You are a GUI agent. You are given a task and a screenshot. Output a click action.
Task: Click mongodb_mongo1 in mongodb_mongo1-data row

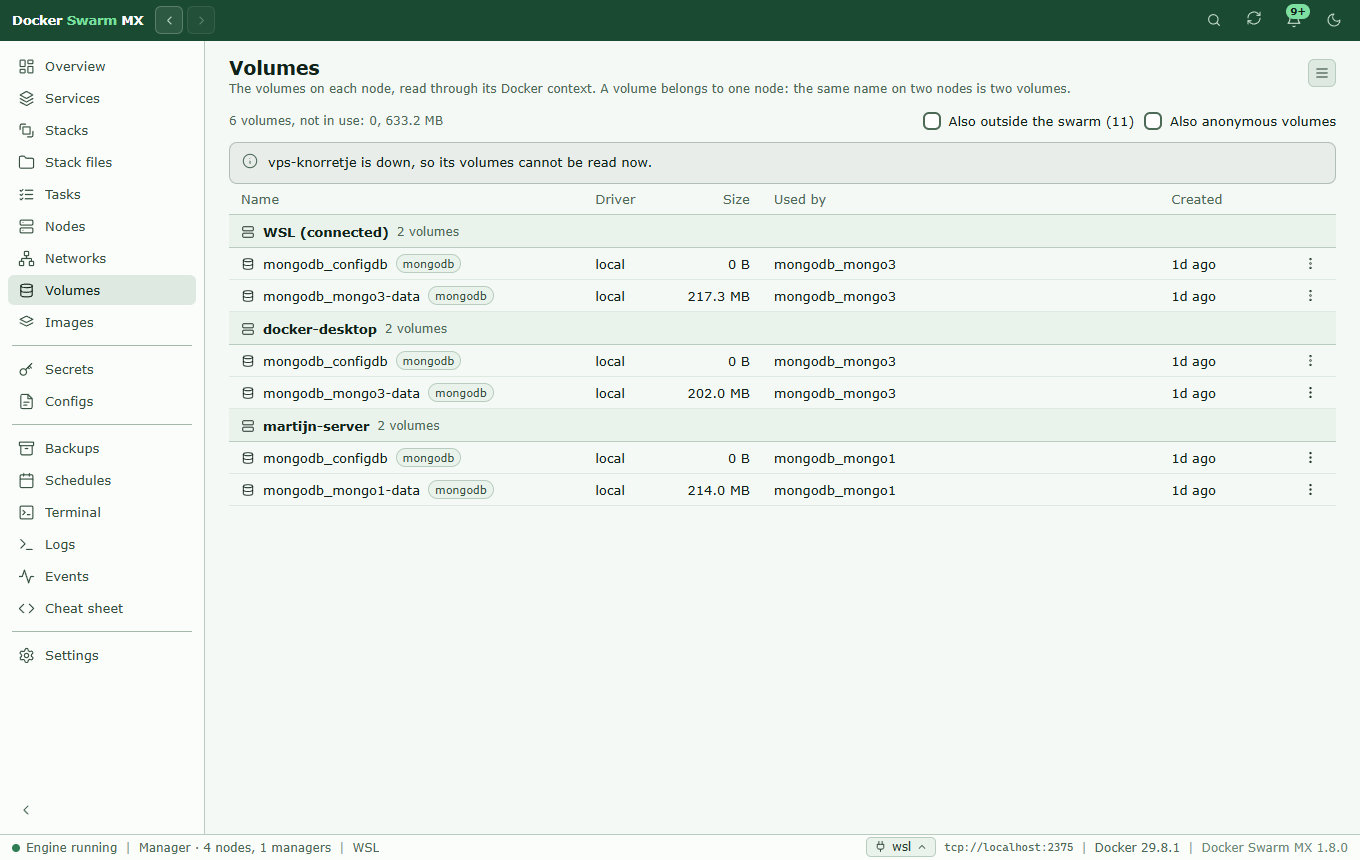[834, 490]
